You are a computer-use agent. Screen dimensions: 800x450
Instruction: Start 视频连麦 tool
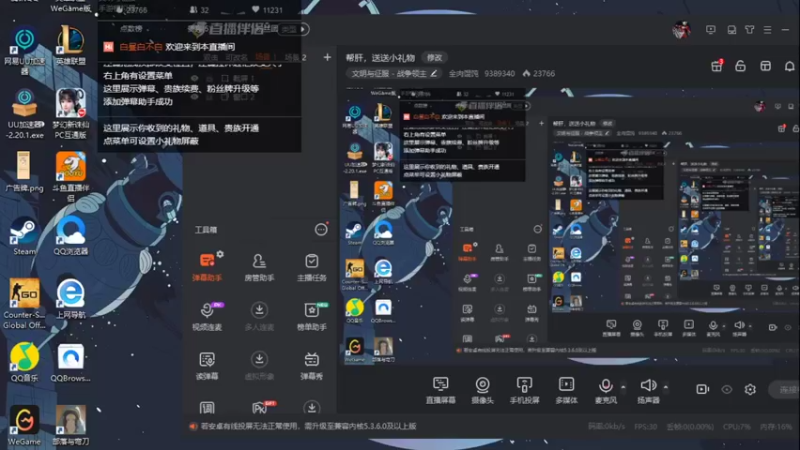207,316
